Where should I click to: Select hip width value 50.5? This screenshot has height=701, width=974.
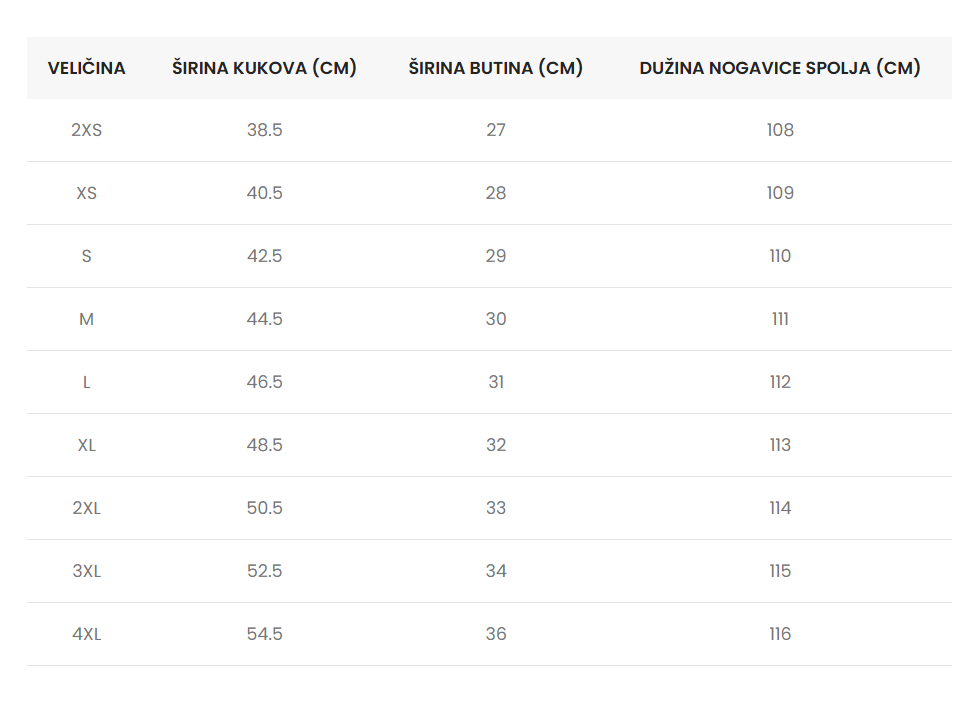[265, 508]
